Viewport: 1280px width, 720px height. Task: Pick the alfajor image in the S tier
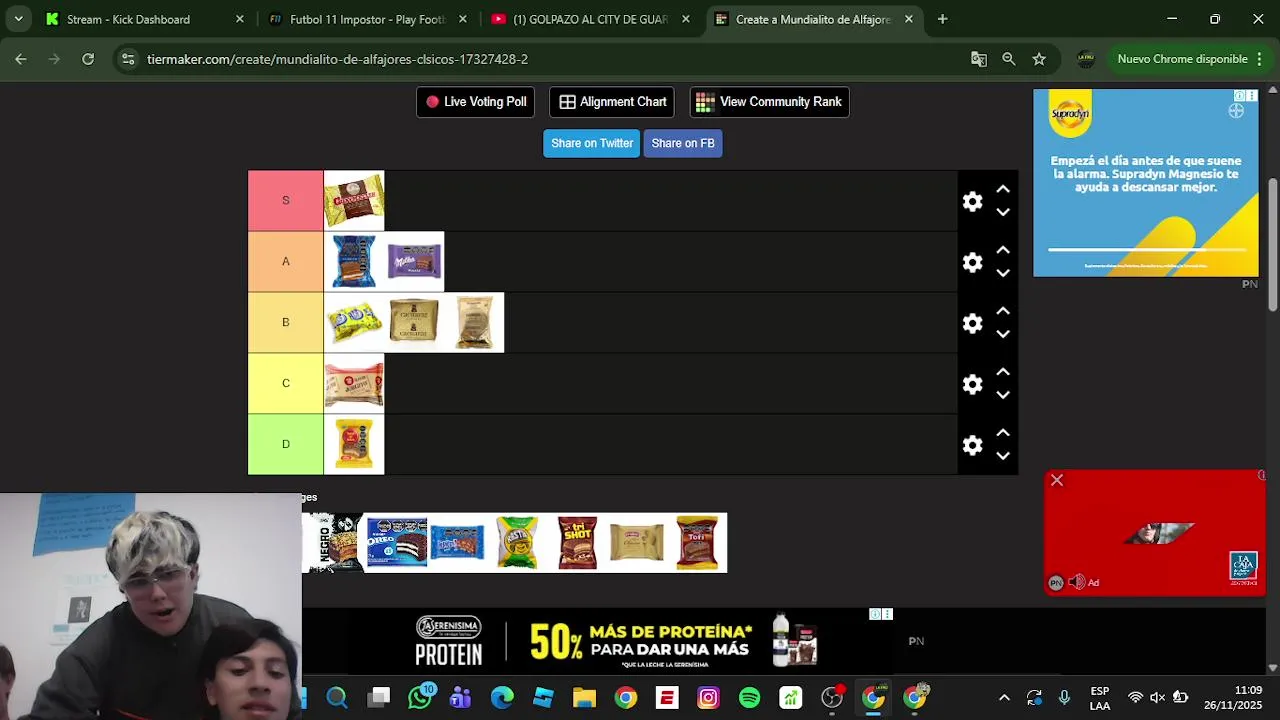click(354, 201)
